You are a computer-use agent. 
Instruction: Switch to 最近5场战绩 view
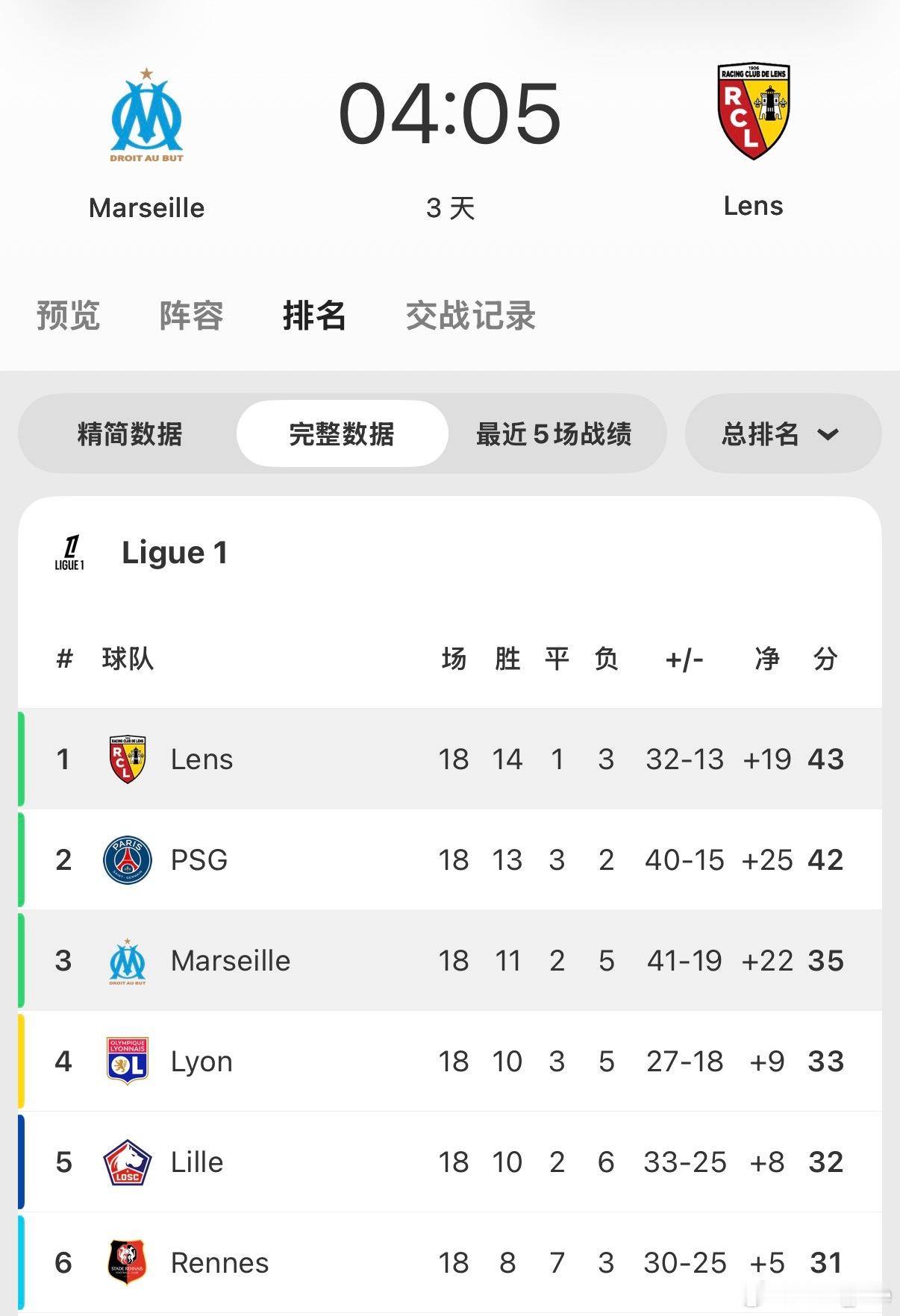tap(554, 433)
